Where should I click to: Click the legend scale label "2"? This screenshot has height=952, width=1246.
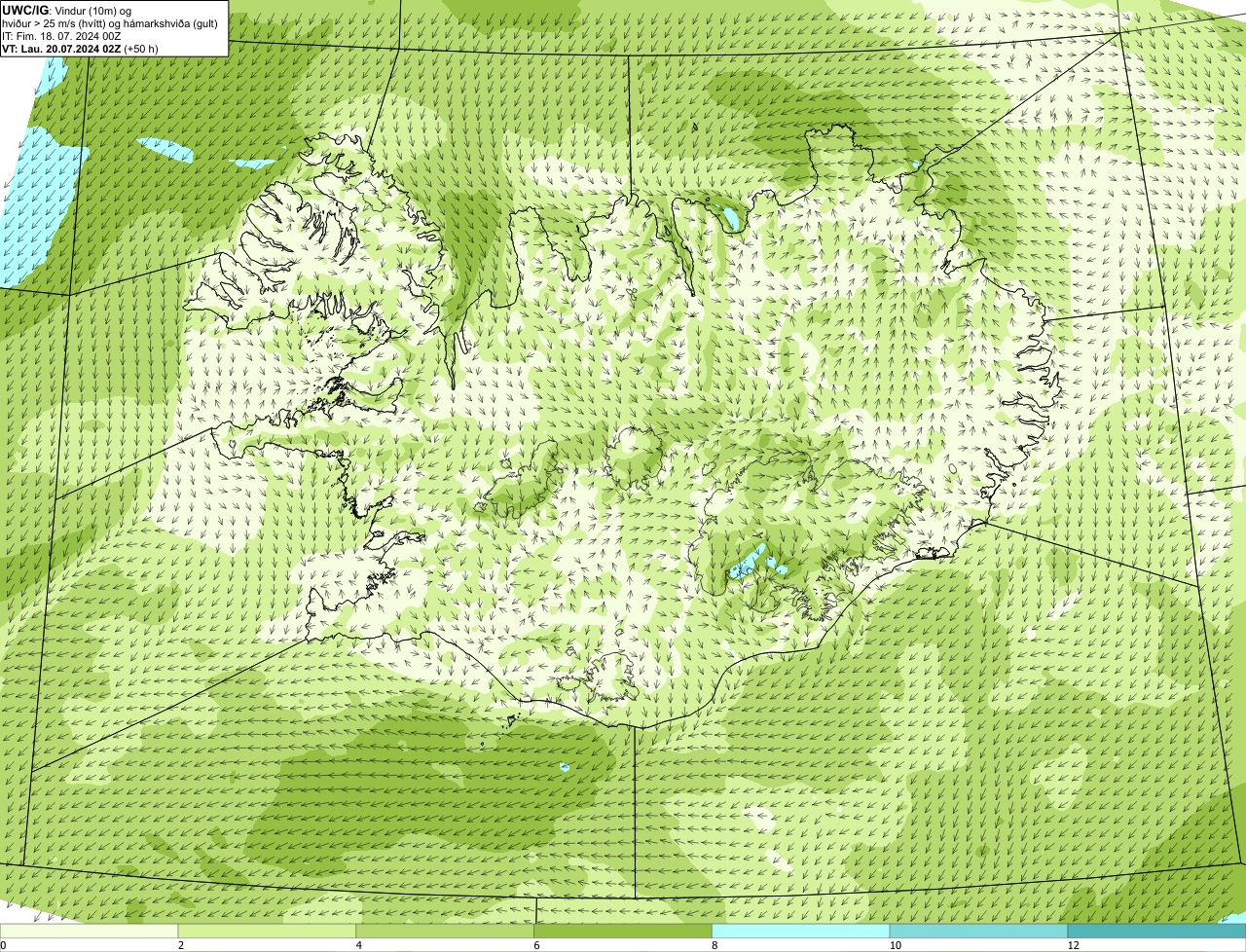181,945
